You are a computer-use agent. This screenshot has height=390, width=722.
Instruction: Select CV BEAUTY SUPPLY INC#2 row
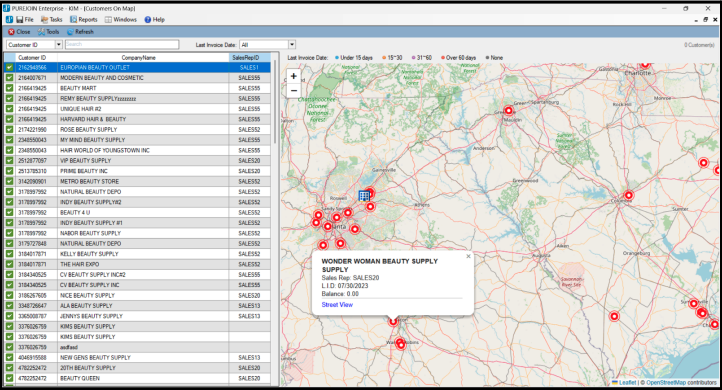[x=138, y=274]
